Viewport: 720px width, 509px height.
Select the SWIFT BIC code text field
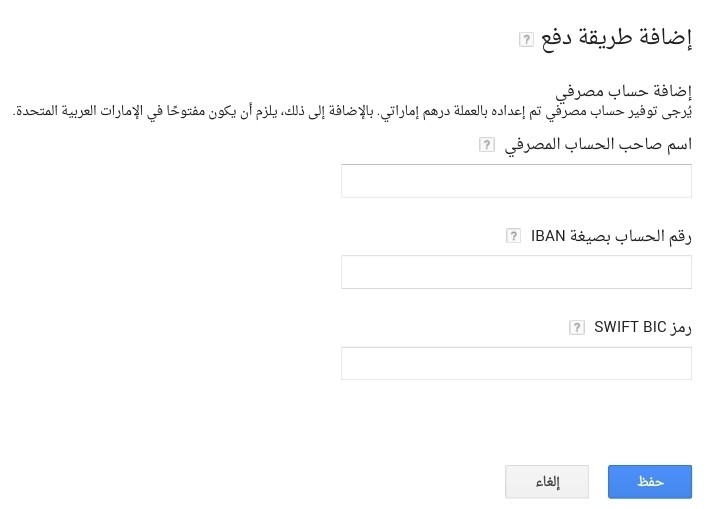516,363
